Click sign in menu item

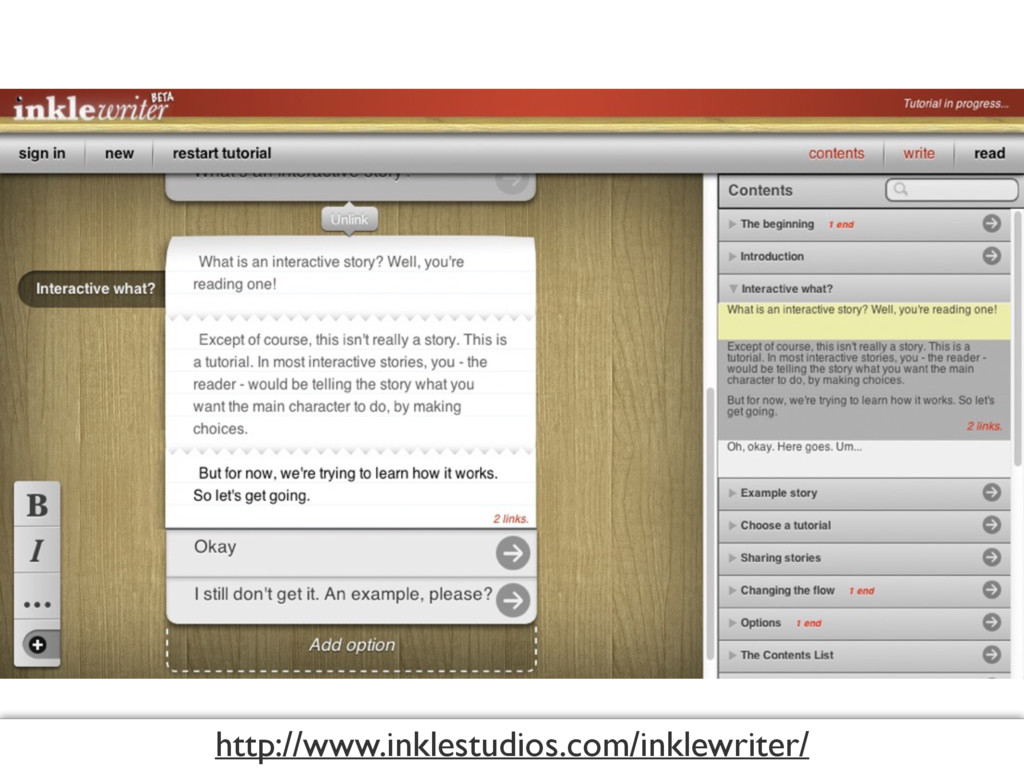(x=42, y=153)
